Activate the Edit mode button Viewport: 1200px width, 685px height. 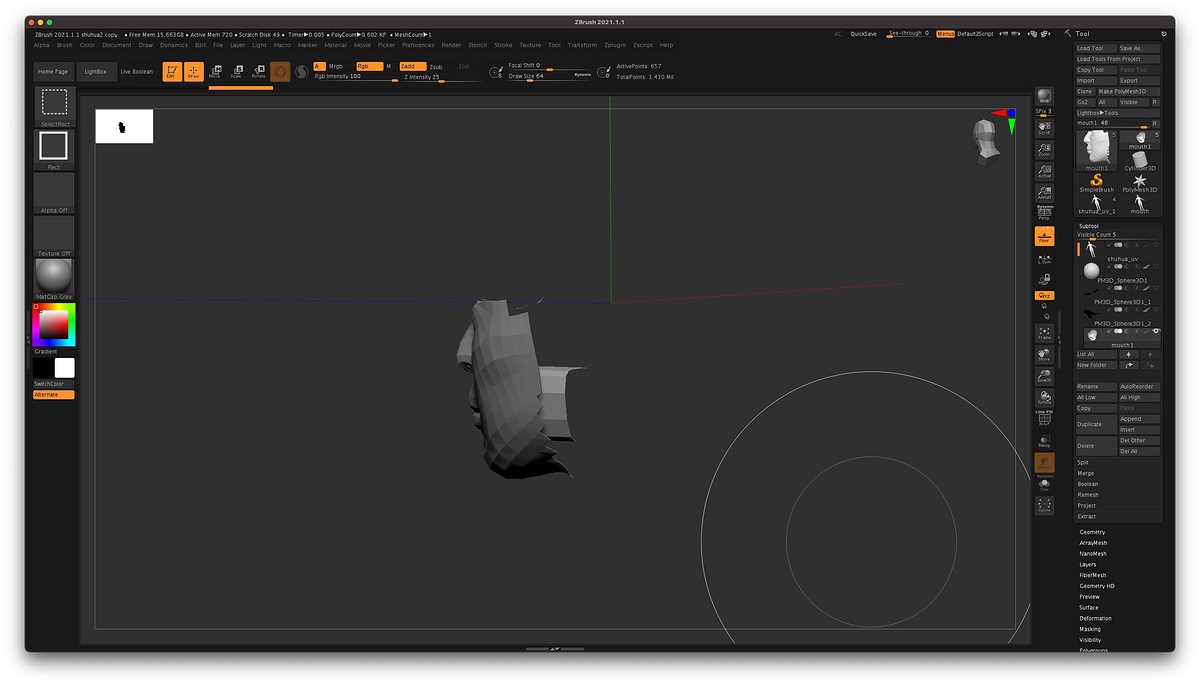point(172,72)
